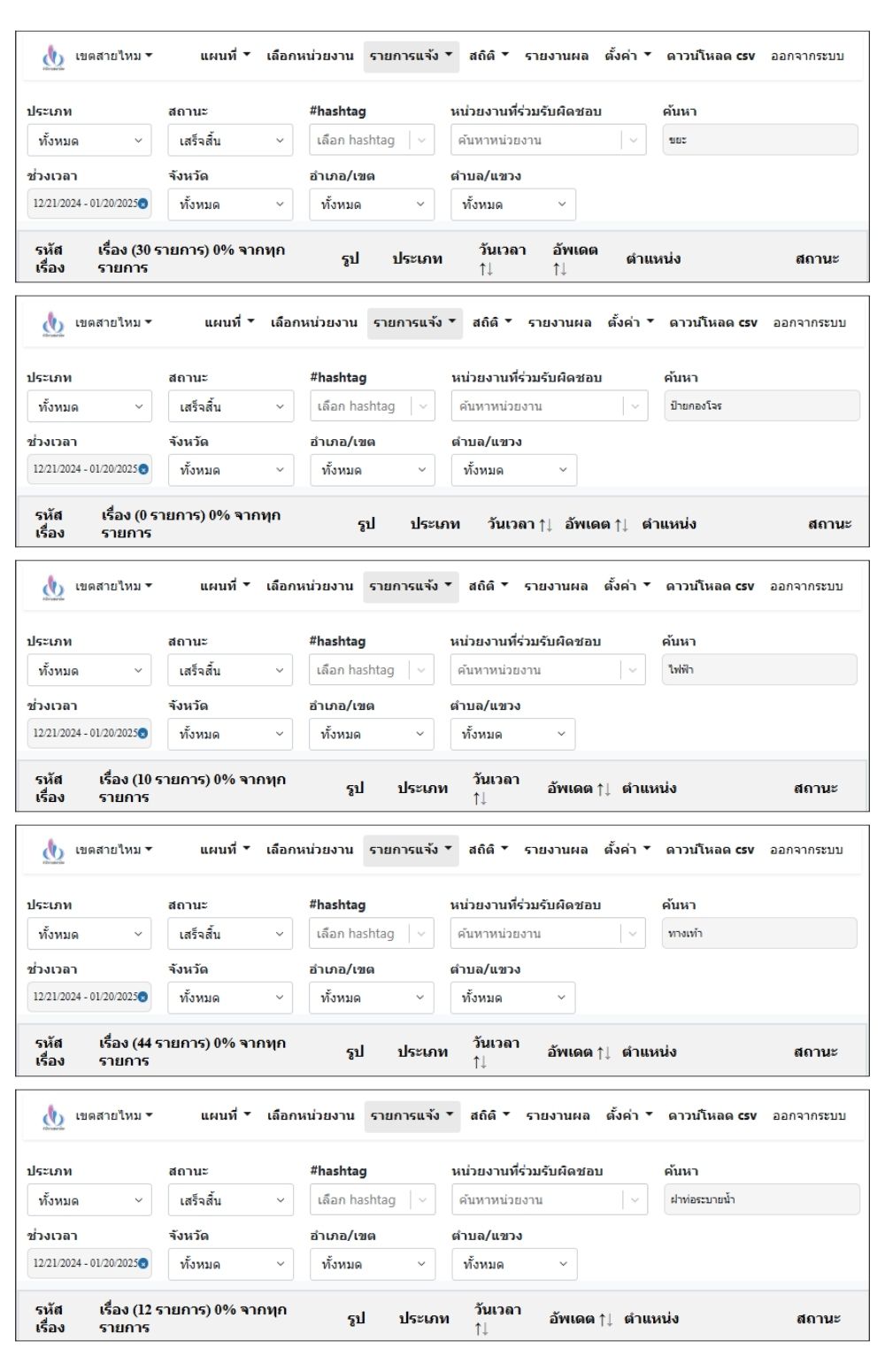Sort by อัพเดต in the 30 รายการ table header
The image size is (885, 1372).
click(x=574, y=258)
